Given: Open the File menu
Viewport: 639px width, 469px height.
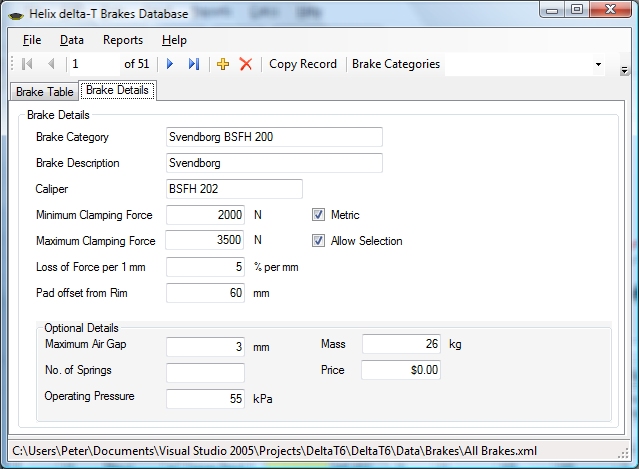Looking at the screenshot, I should point(32,40).
